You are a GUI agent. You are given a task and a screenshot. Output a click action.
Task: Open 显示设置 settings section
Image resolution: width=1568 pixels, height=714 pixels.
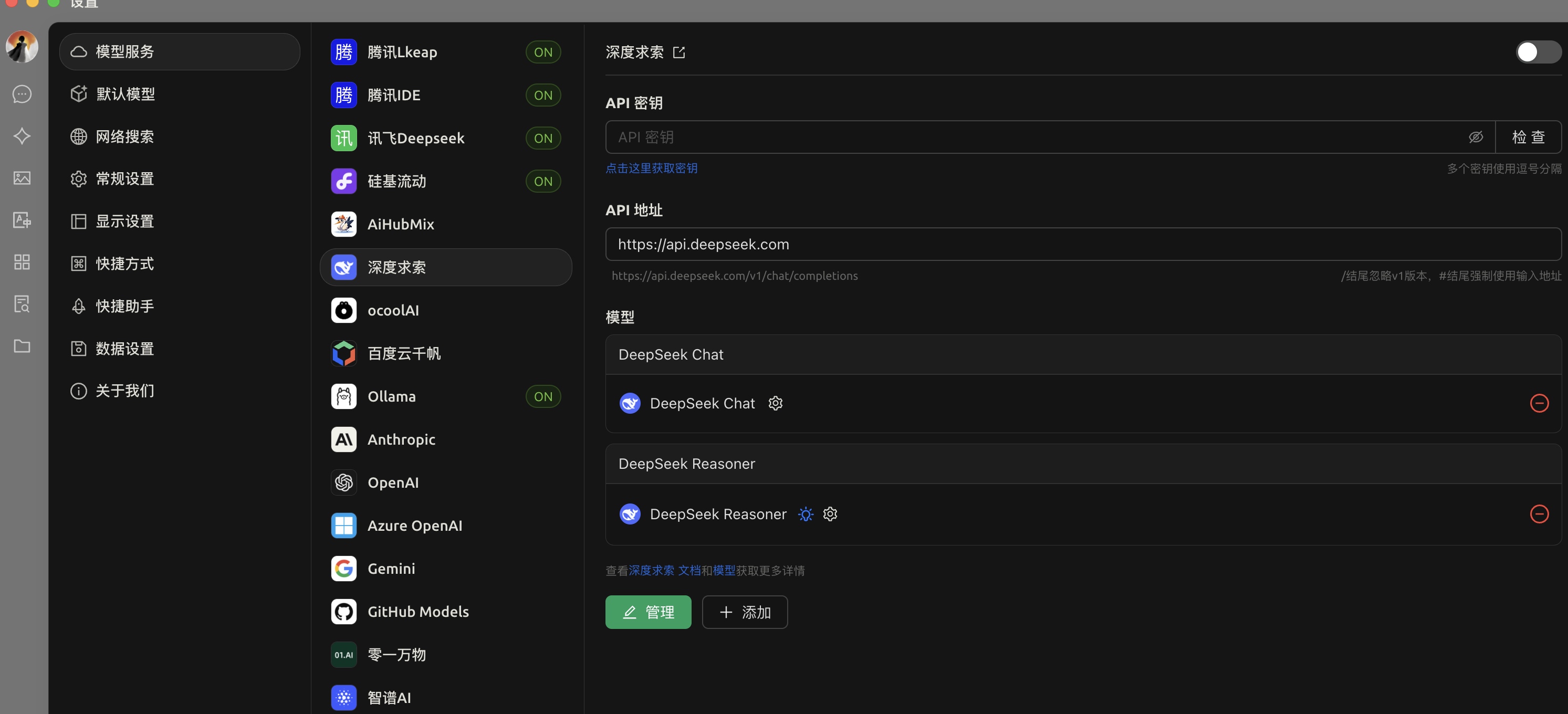click(180, 221)
